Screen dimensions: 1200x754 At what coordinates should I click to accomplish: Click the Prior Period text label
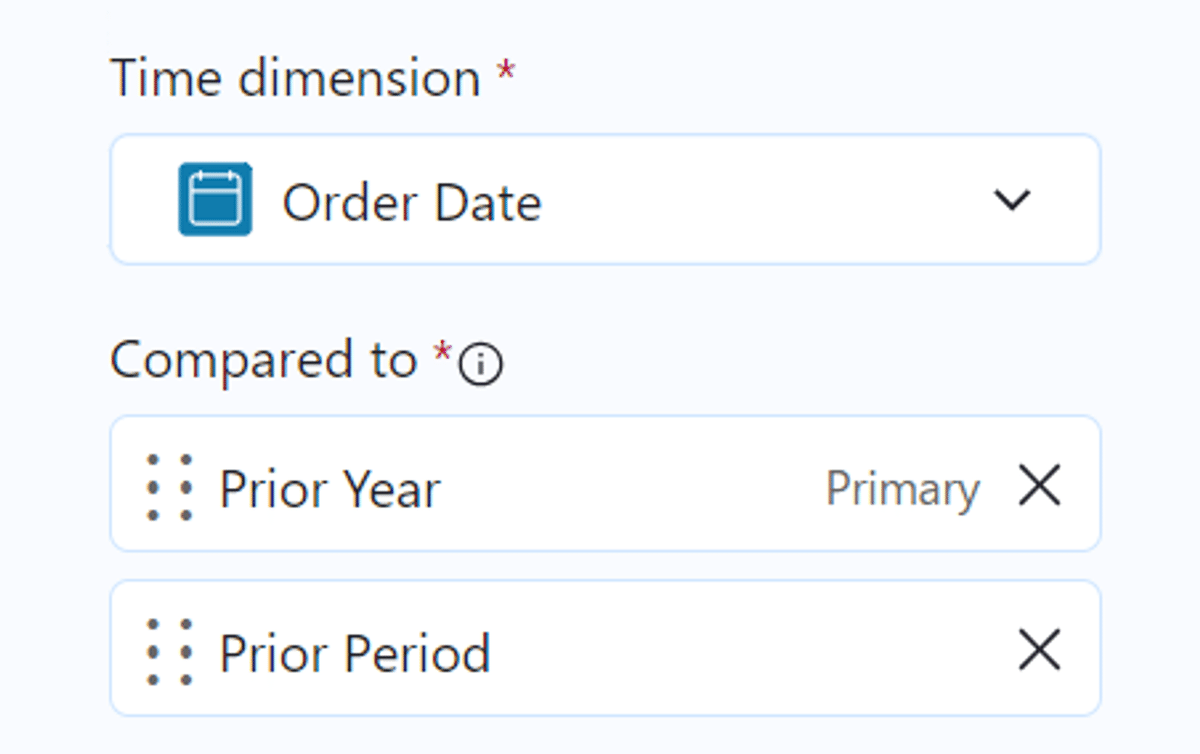coord(355,654)
